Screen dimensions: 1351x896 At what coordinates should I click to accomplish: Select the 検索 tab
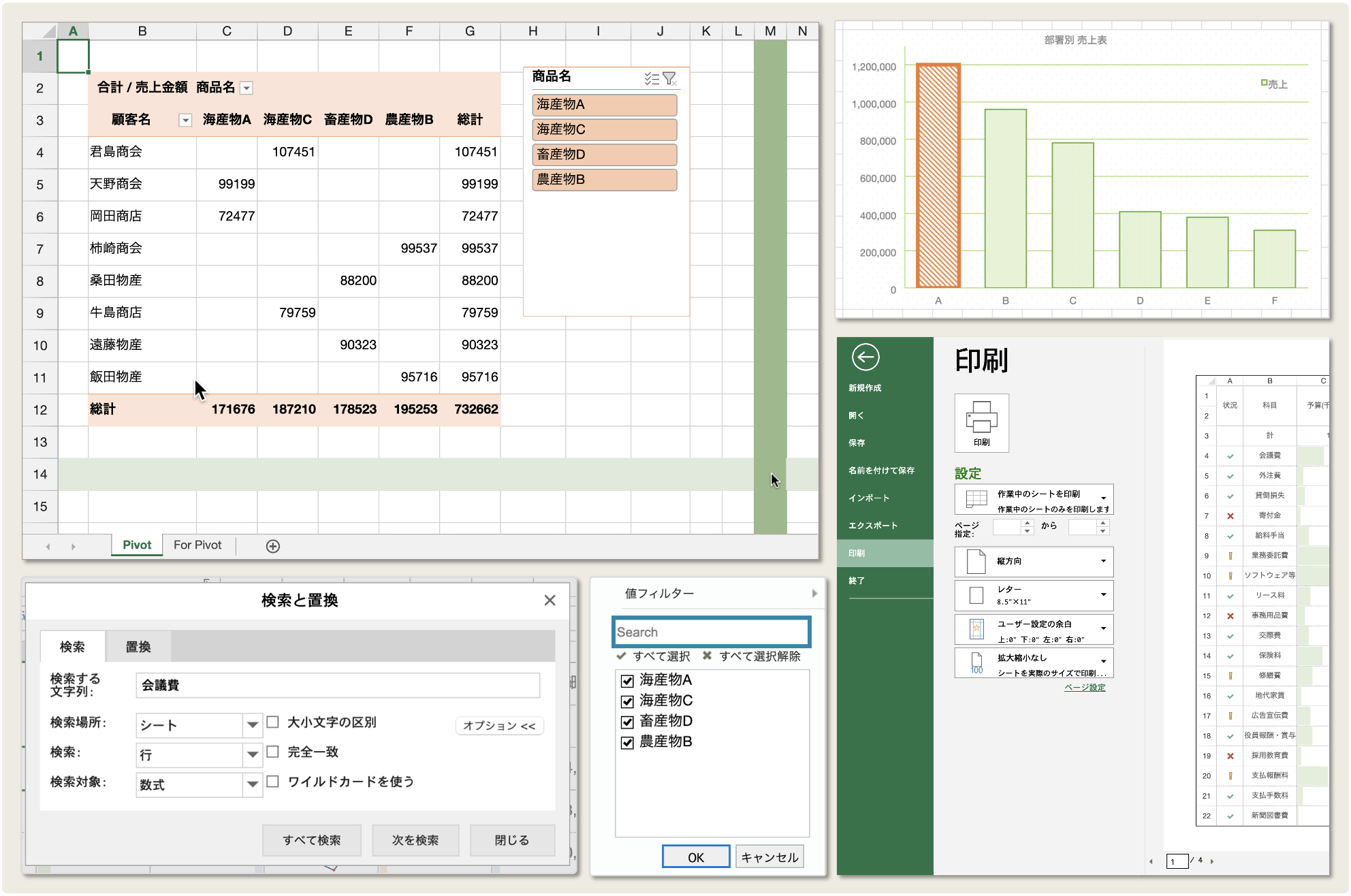(72, 647)
